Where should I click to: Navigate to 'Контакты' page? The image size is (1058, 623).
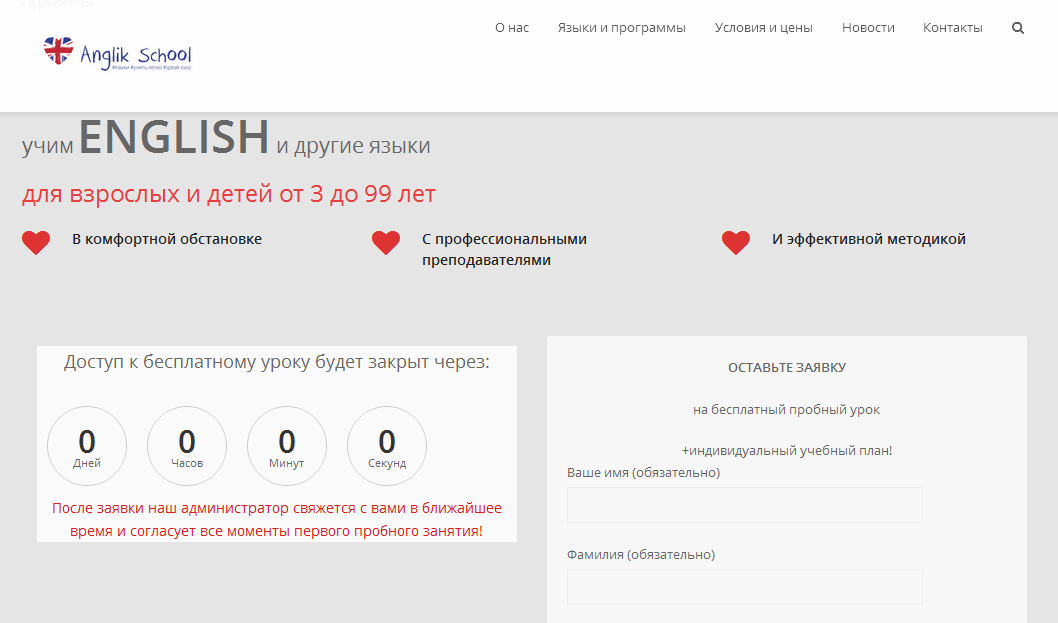click(x=952, y=28)
